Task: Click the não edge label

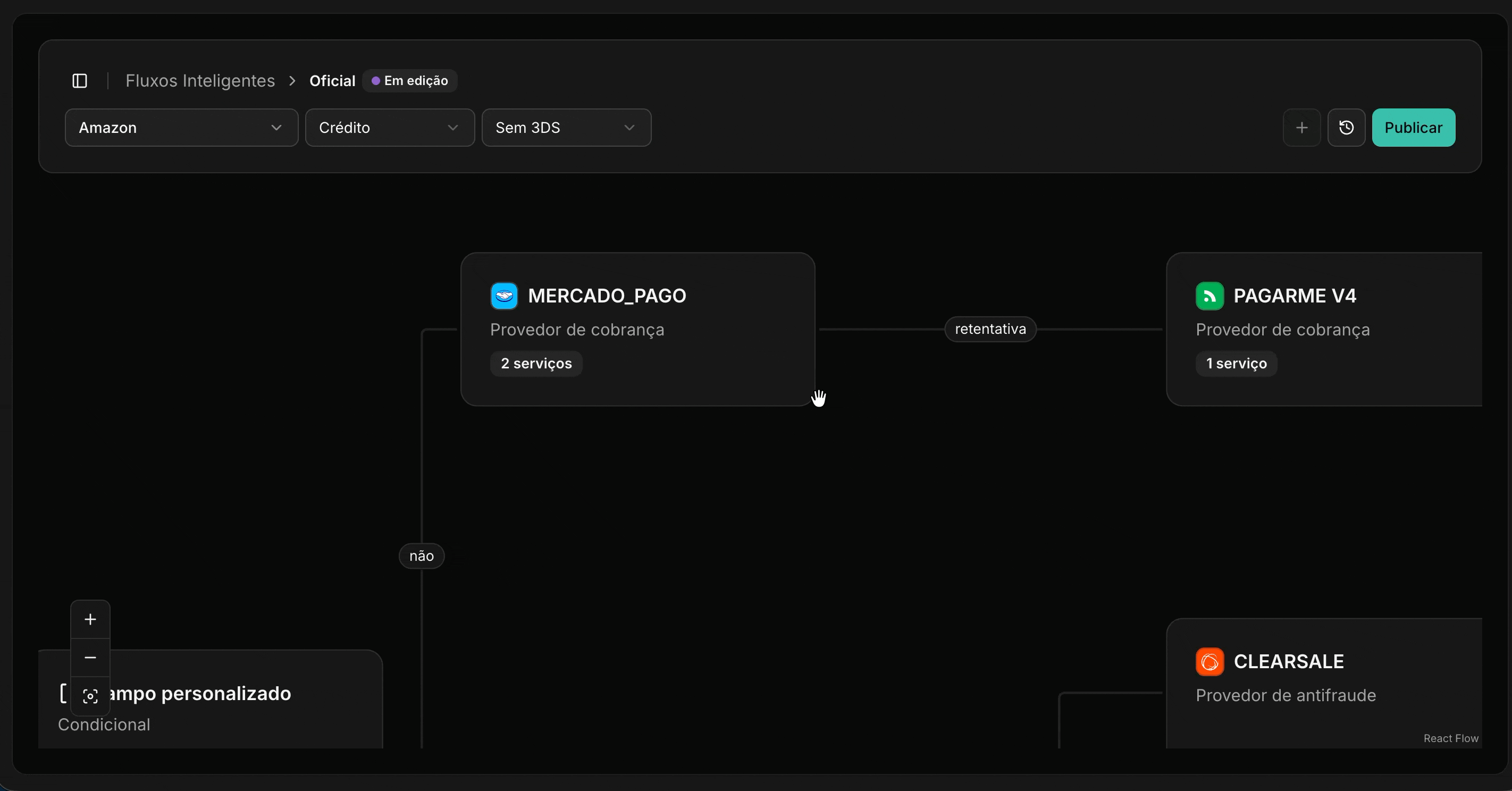Action: [x=422, y=556]
